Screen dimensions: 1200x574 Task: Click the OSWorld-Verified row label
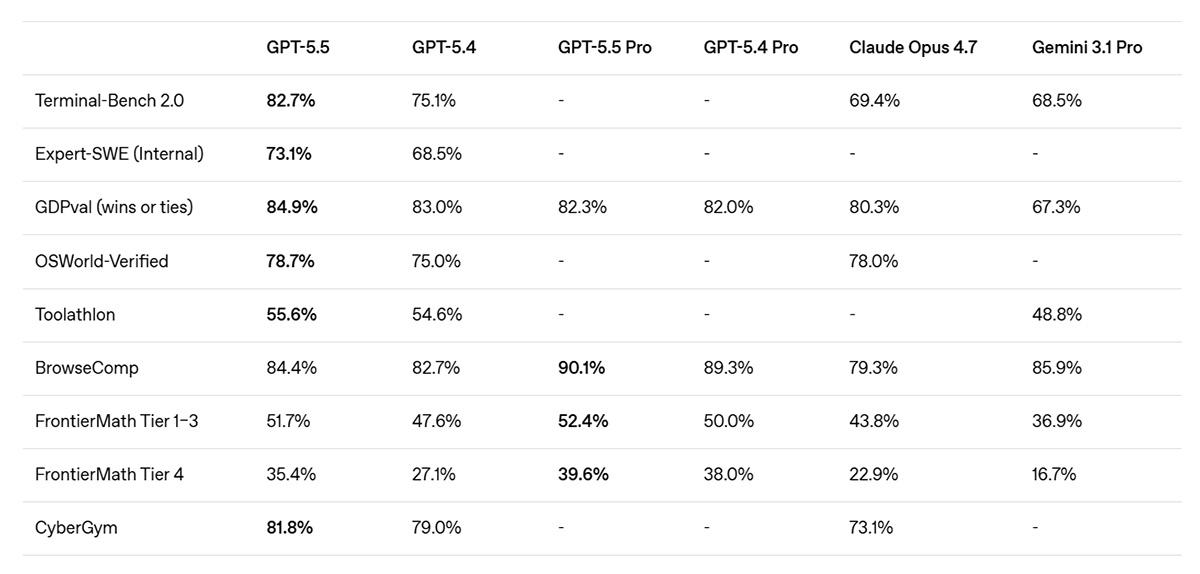pos(101,261)
